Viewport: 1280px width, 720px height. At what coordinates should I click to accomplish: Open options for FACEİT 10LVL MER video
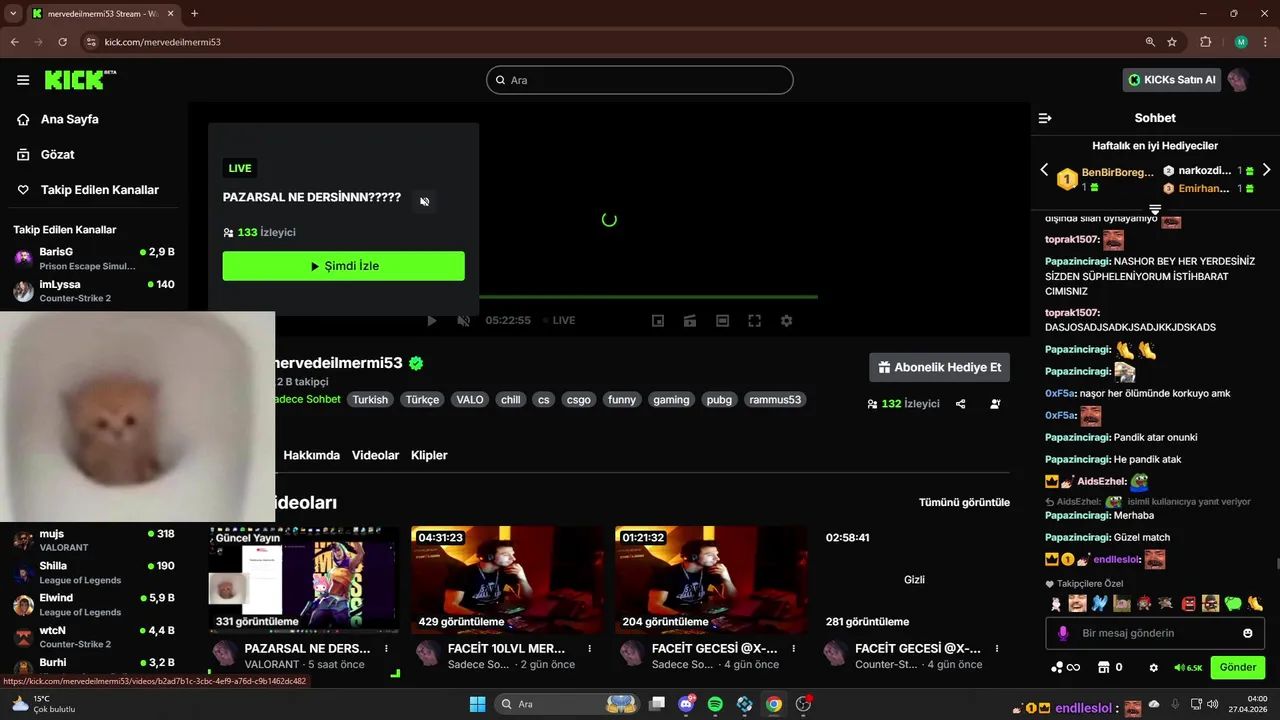coord(589,649)
